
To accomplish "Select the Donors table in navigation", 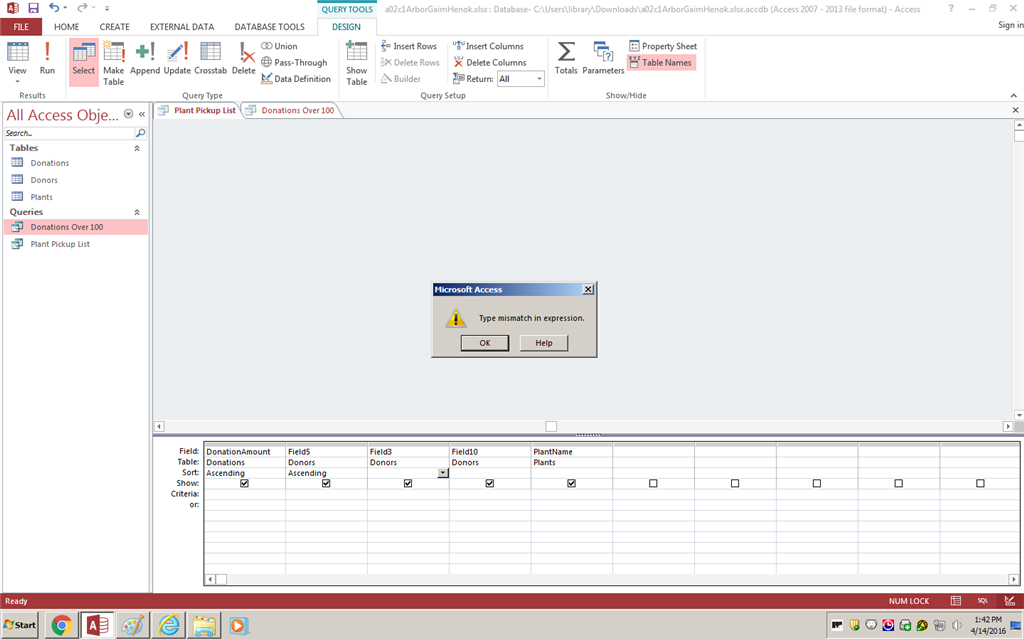I will (x=44, y=180).
